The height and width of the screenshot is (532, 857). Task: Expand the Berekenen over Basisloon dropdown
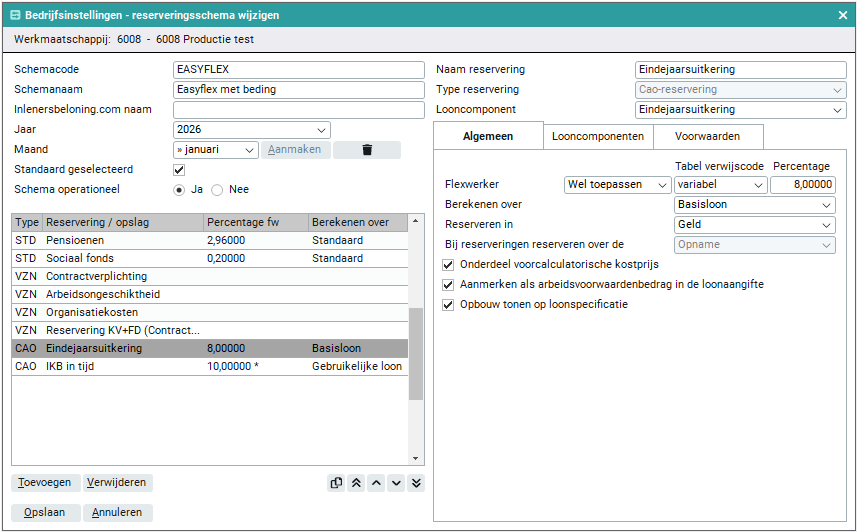755,205
